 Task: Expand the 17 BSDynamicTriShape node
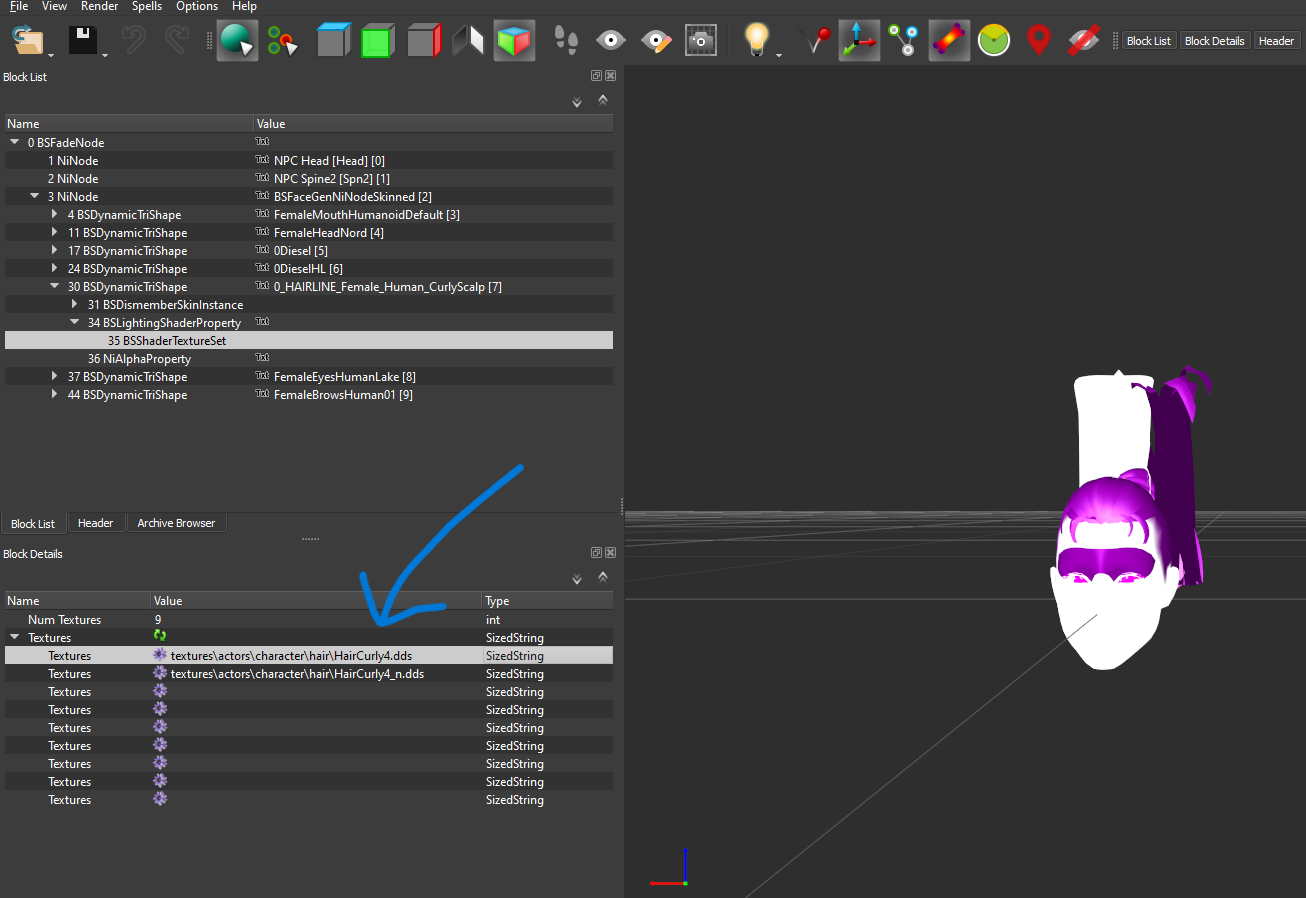coord(55,251)
